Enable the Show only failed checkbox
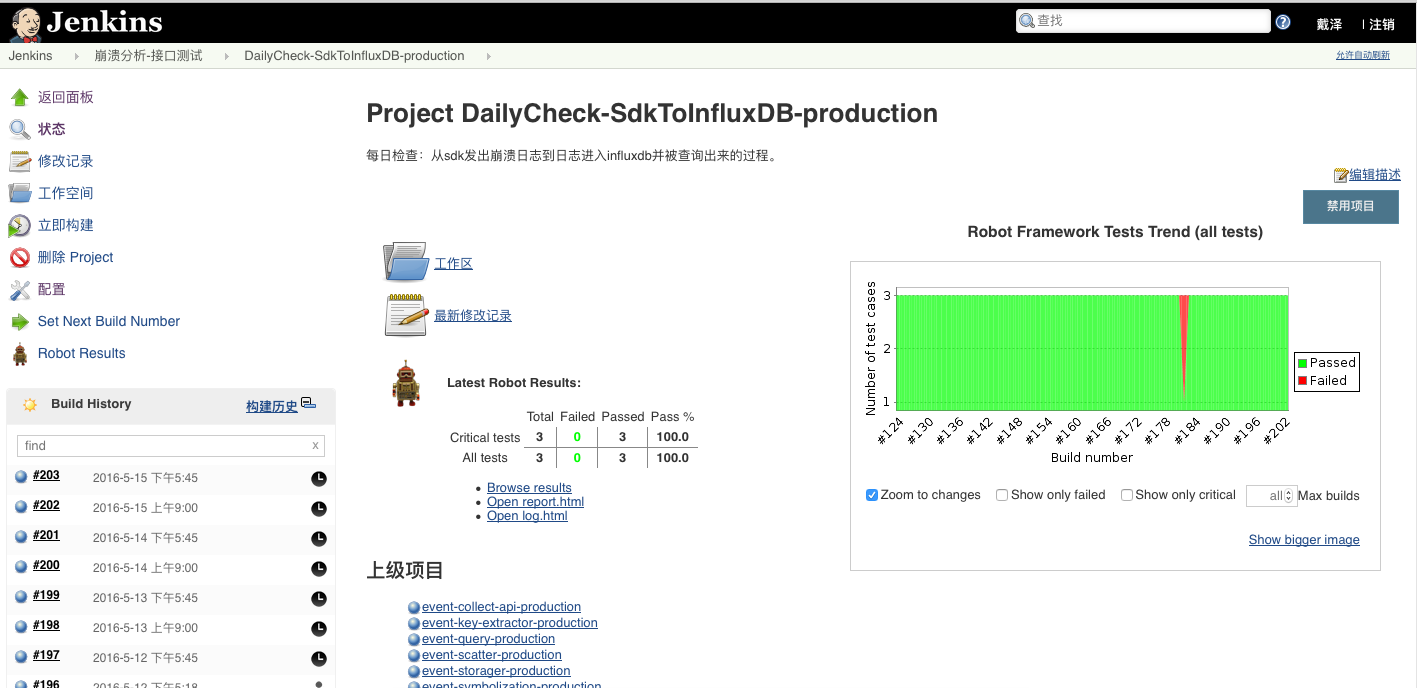1417x688 pixels. [x=1002, y=495]
